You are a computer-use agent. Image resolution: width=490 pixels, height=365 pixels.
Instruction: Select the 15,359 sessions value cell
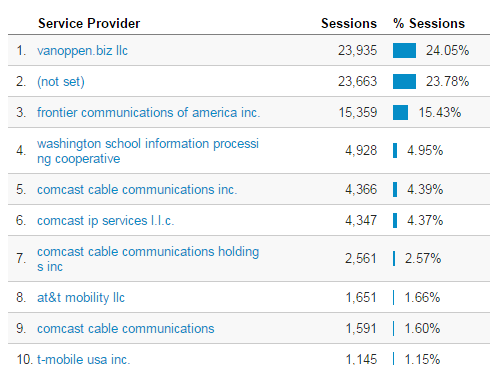click(x=358, y=112)
